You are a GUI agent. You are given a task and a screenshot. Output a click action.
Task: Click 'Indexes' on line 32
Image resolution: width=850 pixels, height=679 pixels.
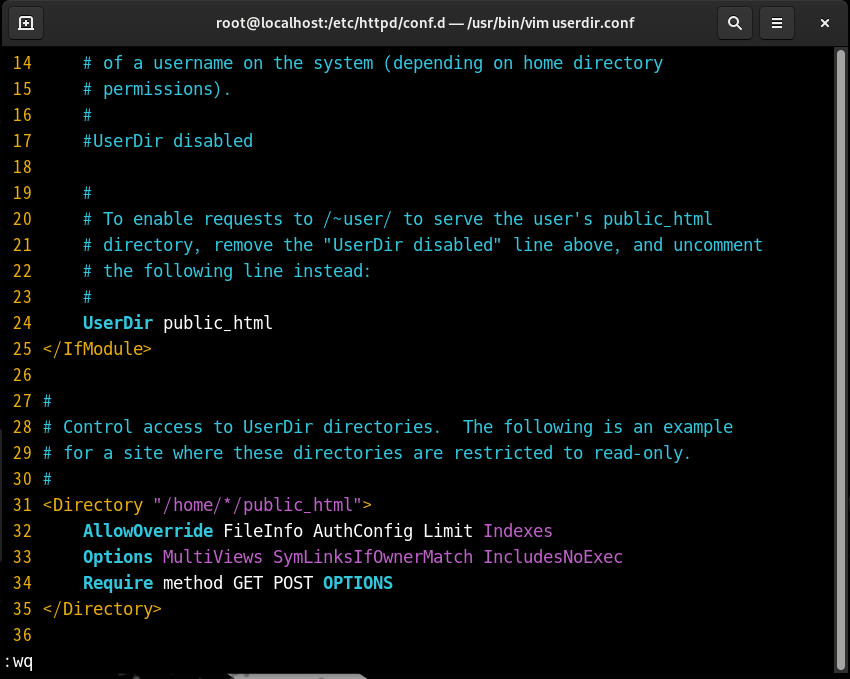click(518, 531)
